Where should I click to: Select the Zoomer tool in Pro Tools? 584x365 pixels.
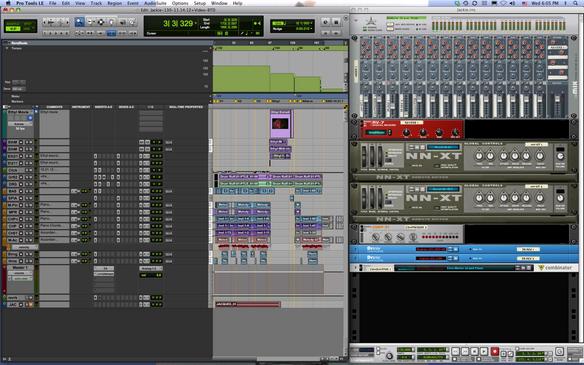coord(79,22)
